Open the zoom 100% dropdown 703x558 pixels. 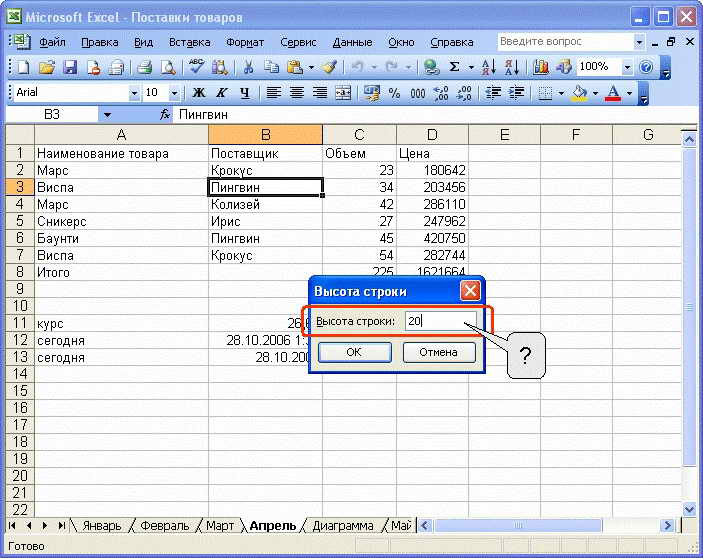(627, 67)
